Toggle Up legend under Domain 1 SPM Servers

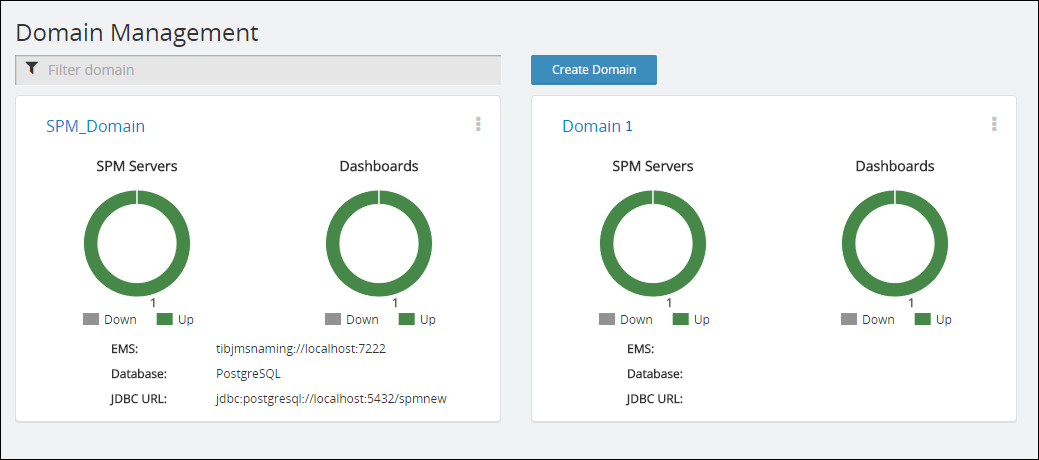[x=691, y=319]
